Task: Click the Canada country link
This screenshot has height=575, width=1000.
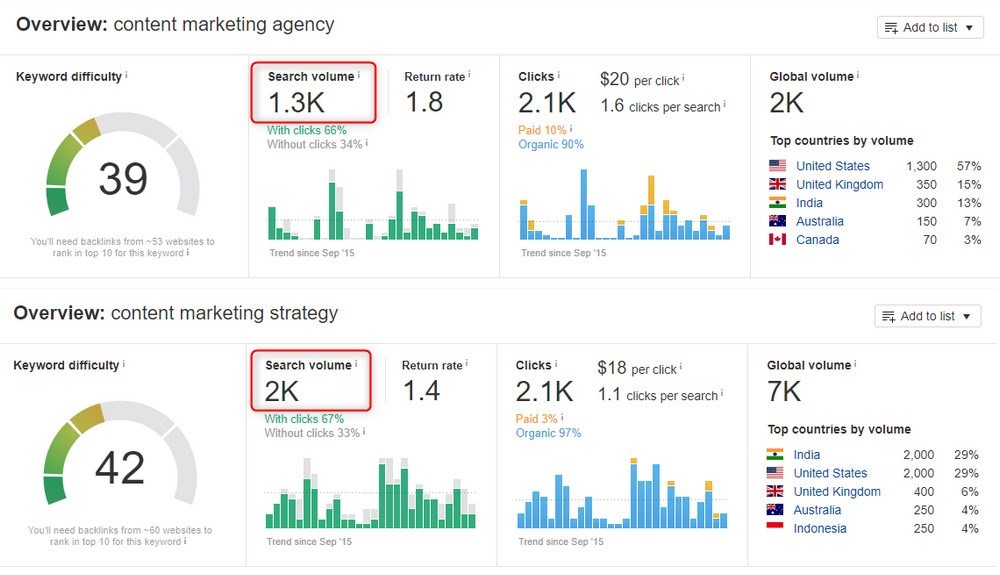Action: click(817, 240)
